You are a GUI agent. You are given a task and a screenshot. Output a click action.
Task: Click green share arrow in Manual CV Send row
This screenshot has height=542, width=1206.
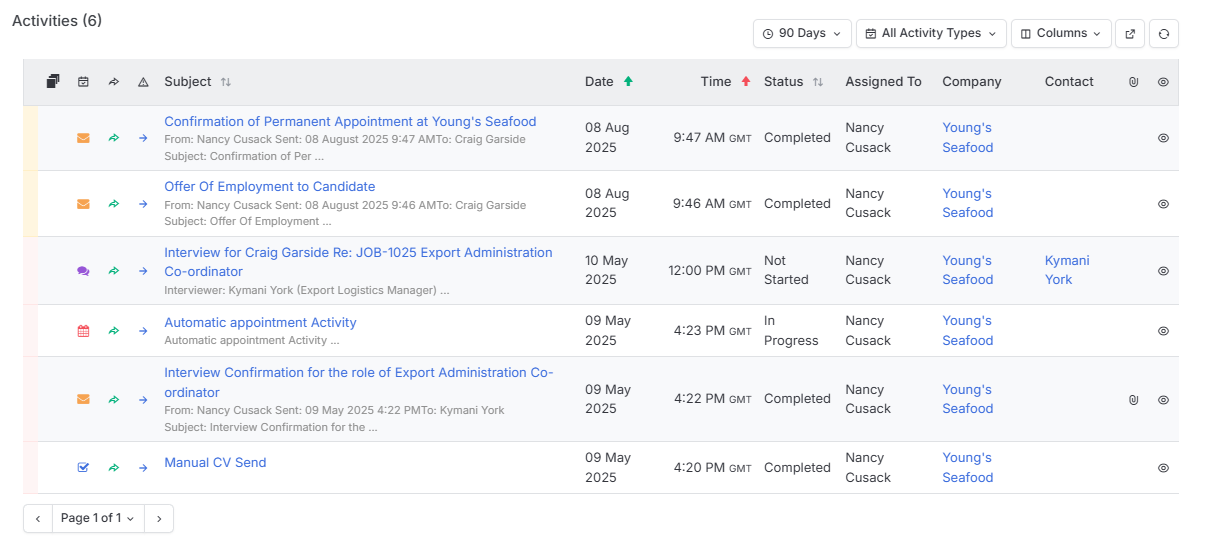(x=113, y=467)
